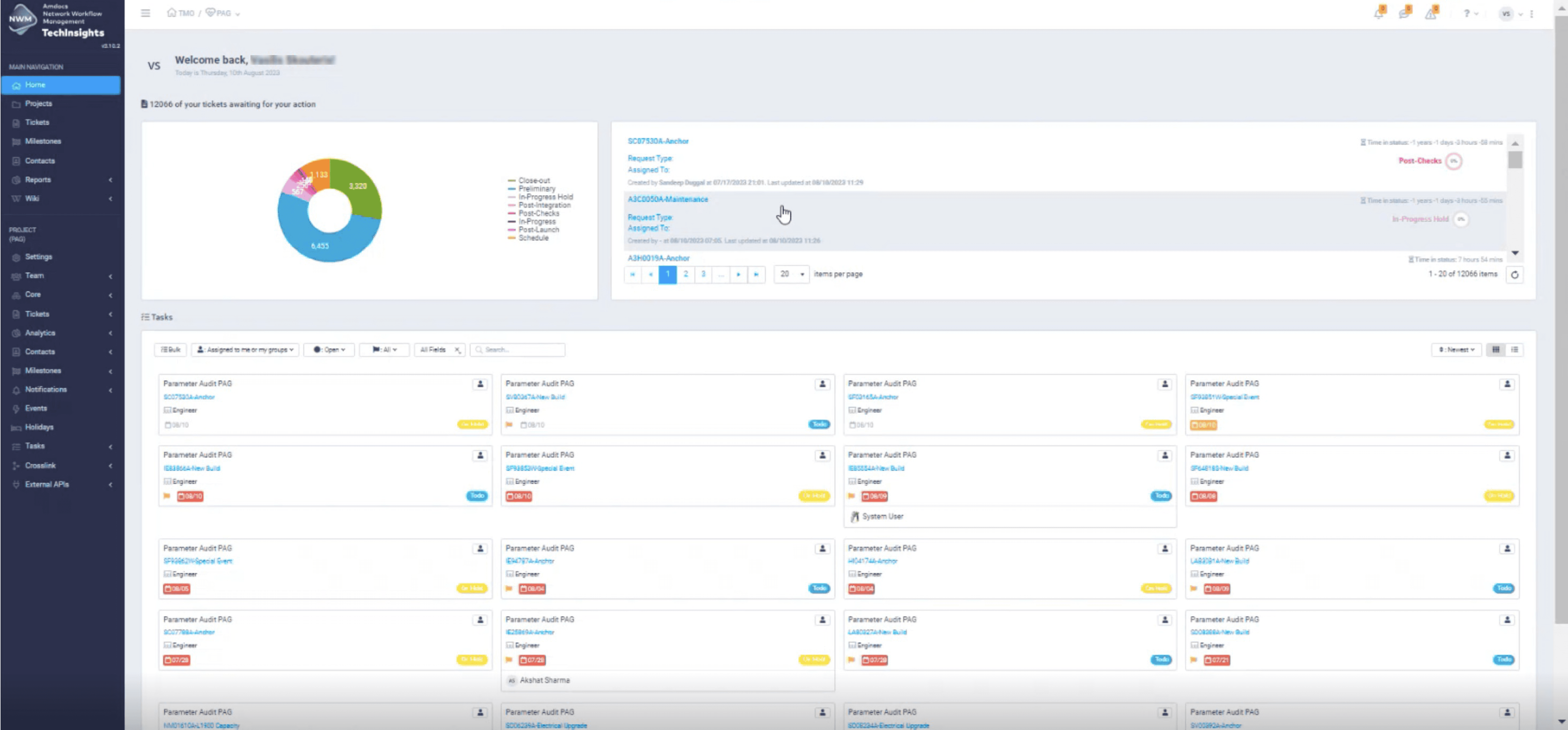Click the refresh tickets list icon

click(x=1514, y=274)
